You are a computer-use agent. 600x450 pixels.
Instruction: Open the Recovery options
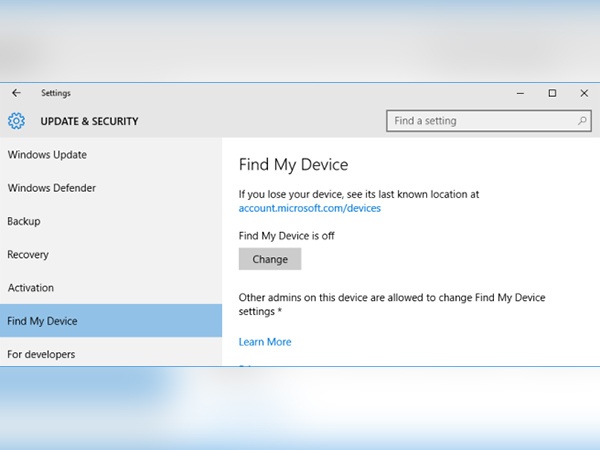pyautogui.click(x=28, y=255)
